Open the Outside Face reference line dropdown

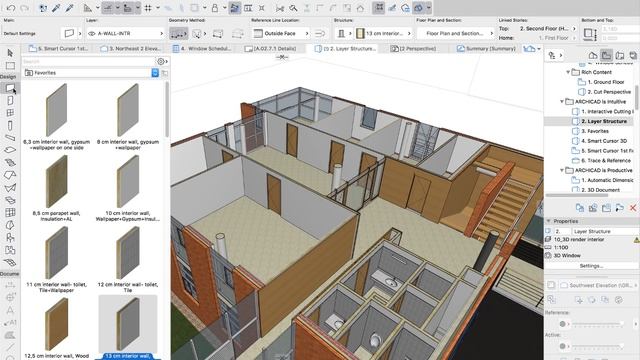(280, 33)
